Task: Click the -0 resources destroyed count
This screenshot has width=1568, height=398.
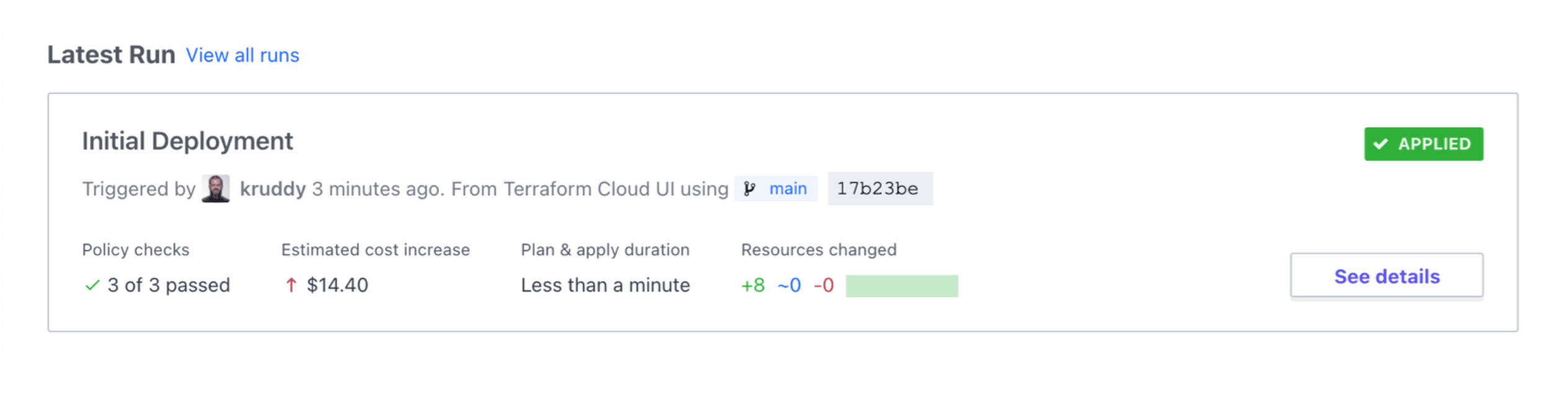Action: pos(824,285)
